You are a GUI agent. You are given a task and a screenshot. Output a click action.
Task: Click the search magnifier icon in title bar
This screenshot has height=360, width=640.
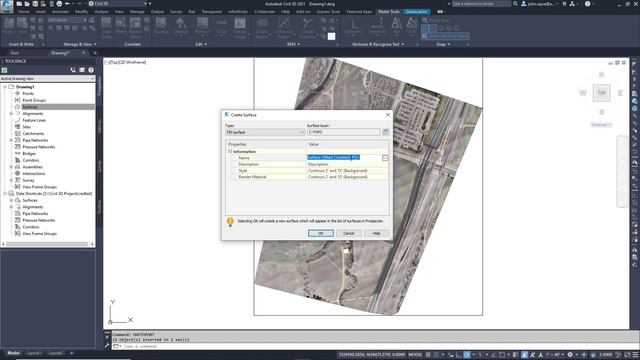(x=516, y=4)
